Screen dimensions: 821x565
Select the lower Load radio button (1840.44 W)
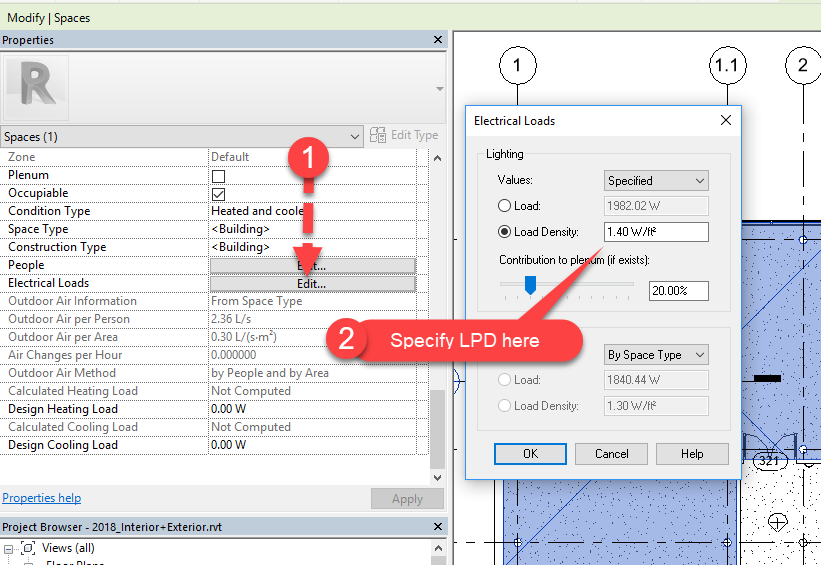pos(504,380)
